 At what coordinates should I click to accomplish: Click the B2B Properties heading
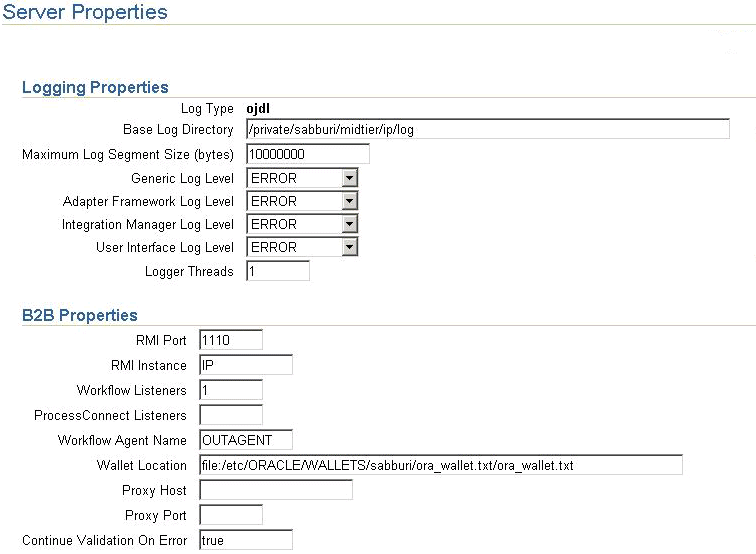(x=80, y=315)
